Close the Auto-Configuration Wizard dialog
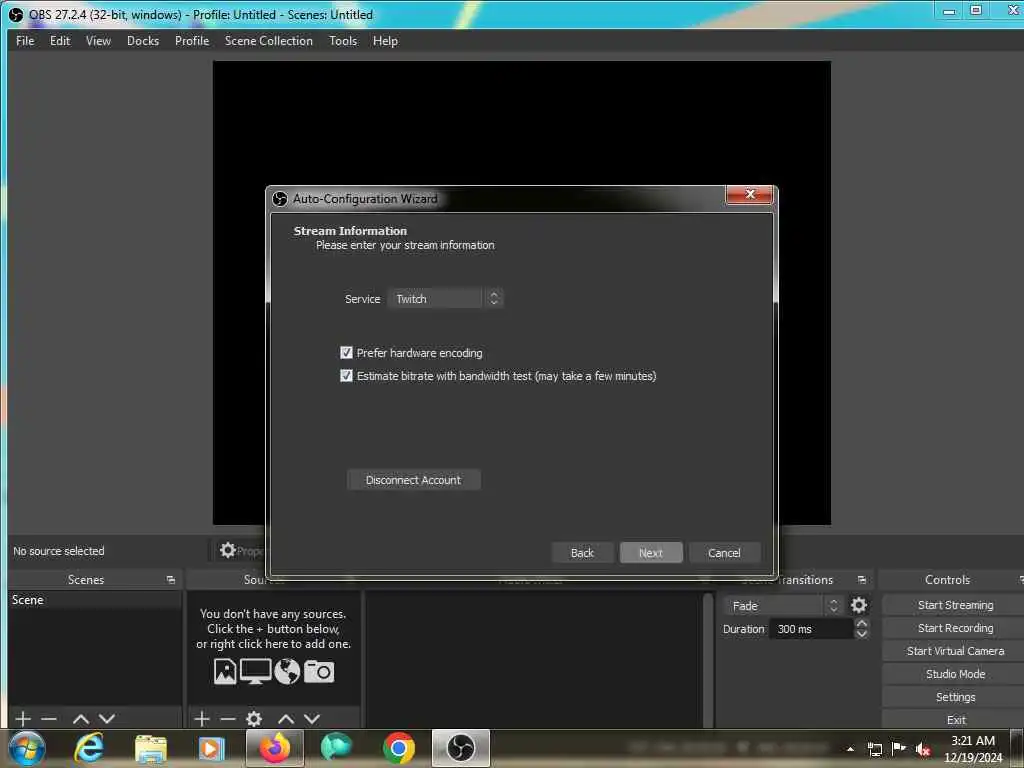 pos(750,194)
